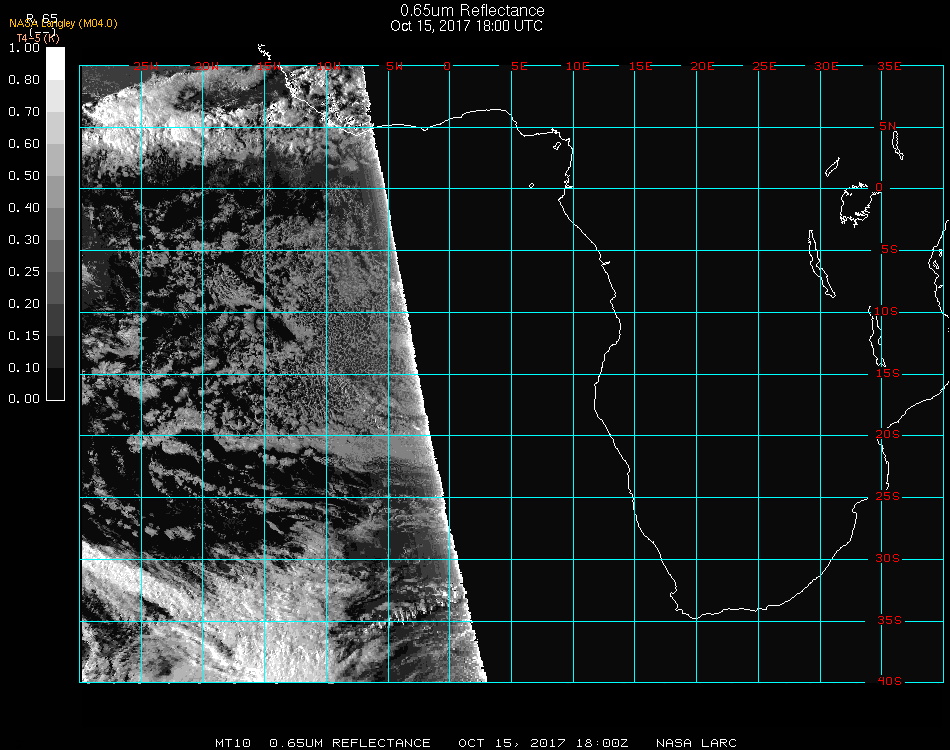Click the 10W longitude label

(x=329, y=66)
